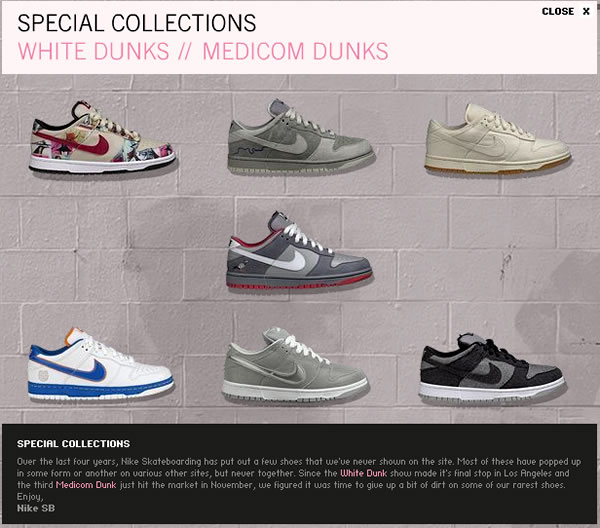Click the bear logo on white Medicom dunk heel
Image resolution: width=600 pixels, height=528 pixels.
43,375
